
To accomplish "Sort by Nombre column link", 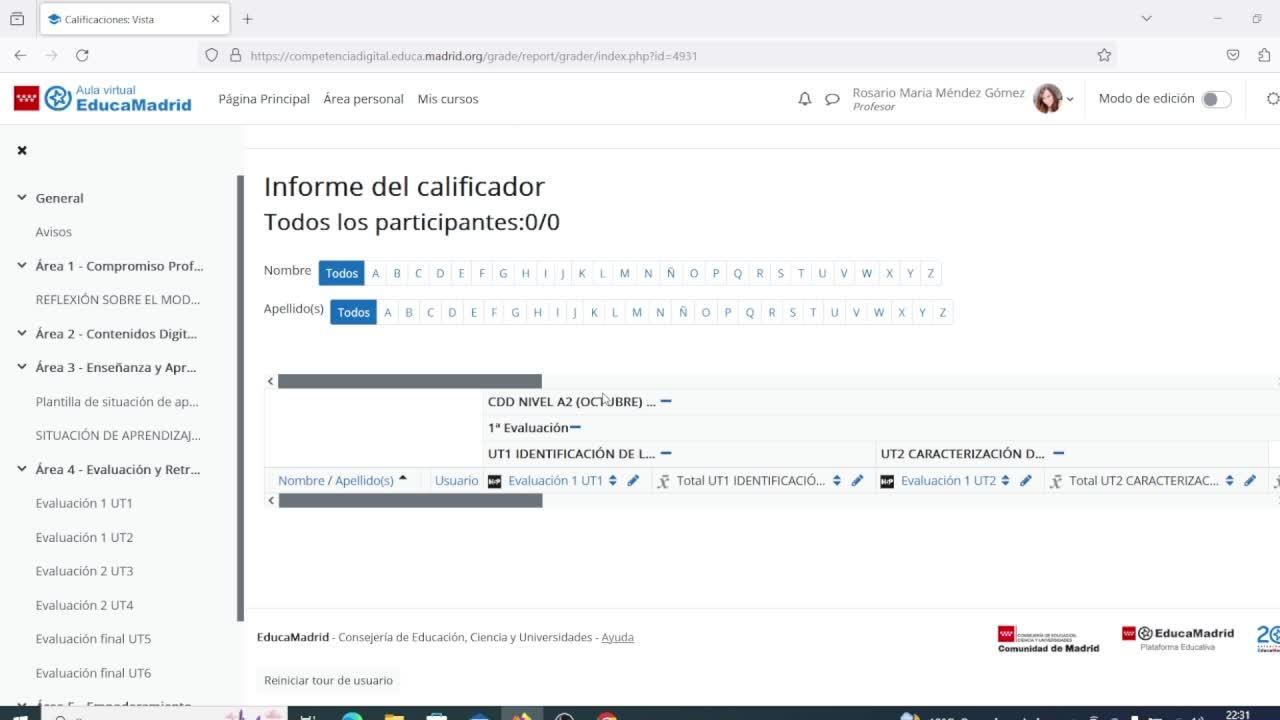I will click(301, 481).
